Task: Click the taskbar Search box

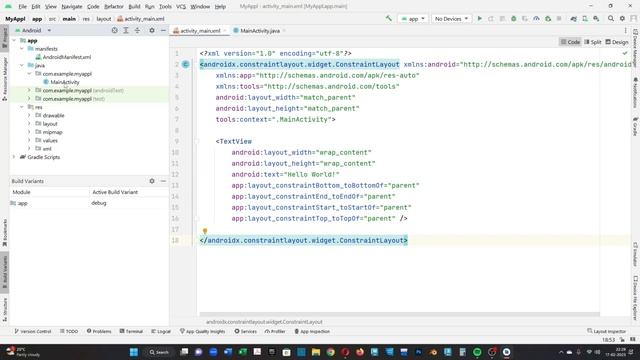Action: 159,352
